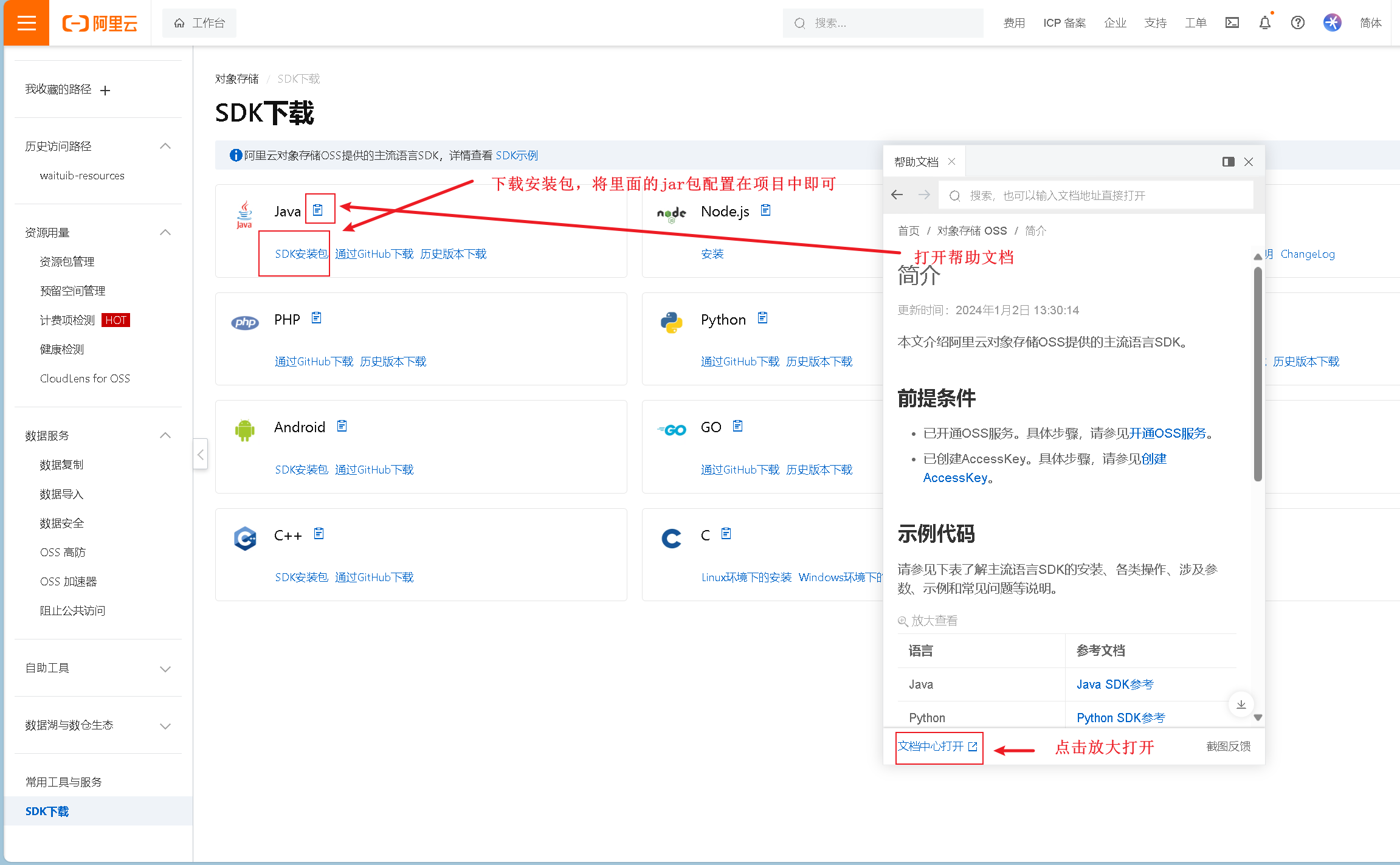The width and height of the screenshot is (1400, 865).
Task: Click the notification bell icon
Action: pos(1264,23)
